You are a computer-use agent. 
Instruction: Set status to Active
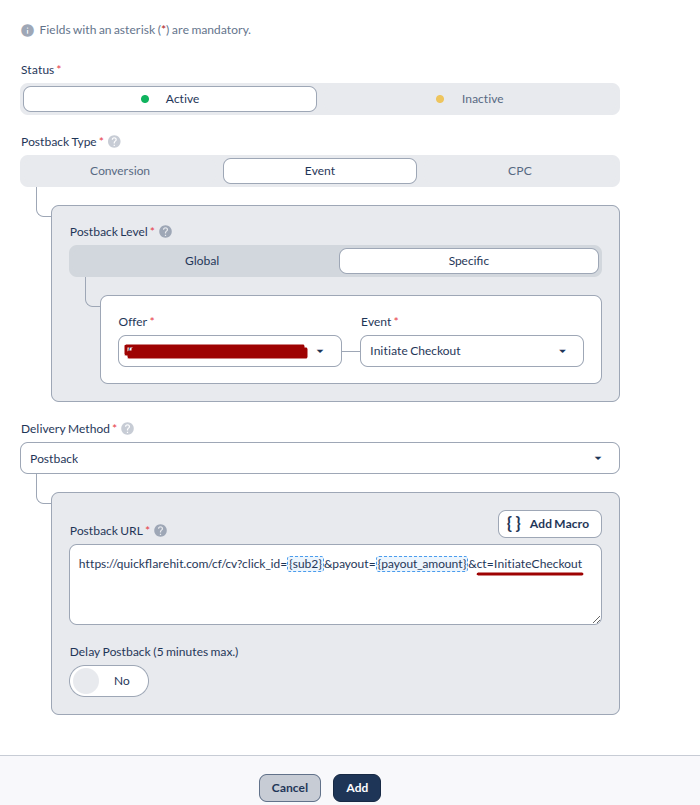[169, 99]
